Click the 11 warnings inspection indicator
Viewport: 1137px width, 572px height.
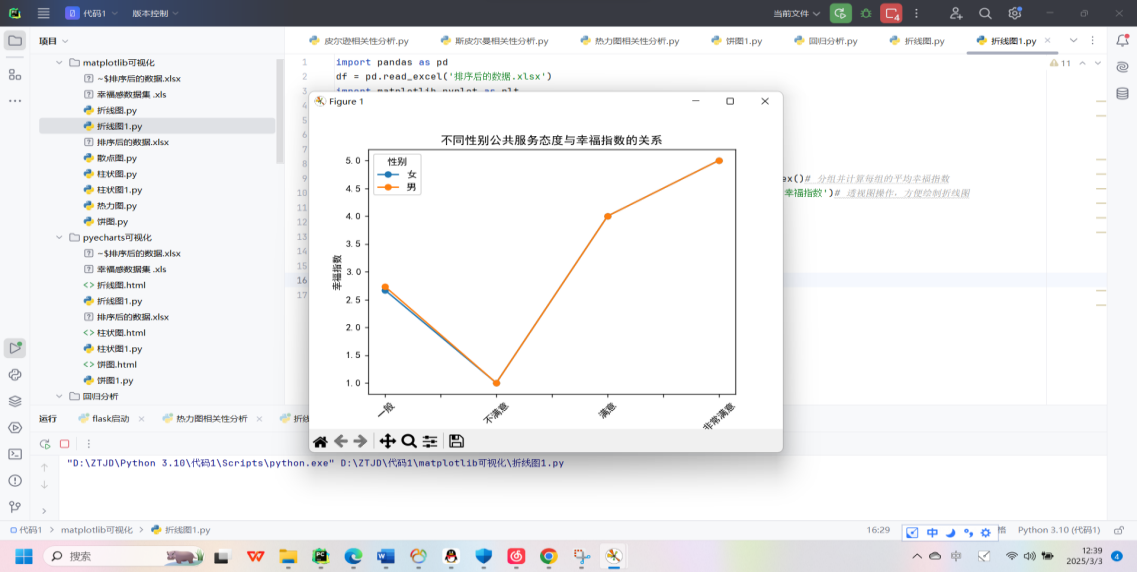[1060, 63]
